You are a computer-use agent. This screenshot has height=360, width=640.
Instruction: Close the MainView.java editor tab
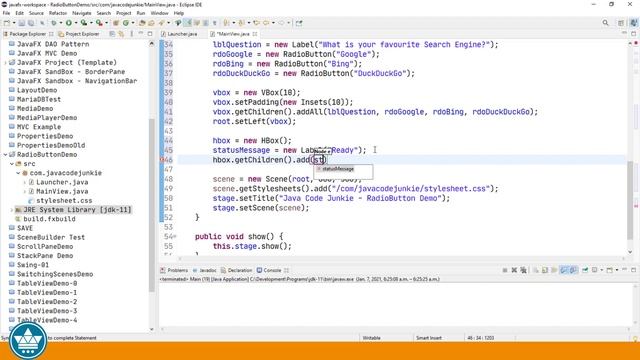tap(255, 34)
